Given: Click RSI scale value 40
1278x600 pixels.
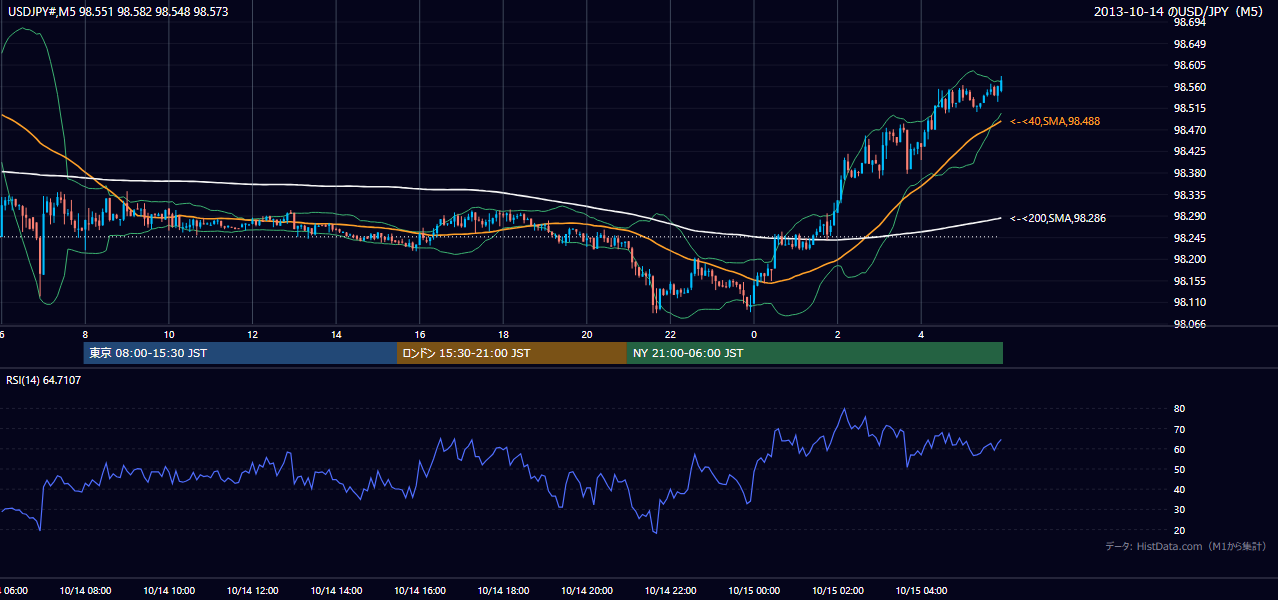Looking at the screenshot, I should pyautogui.click(x=1179, y=490).
